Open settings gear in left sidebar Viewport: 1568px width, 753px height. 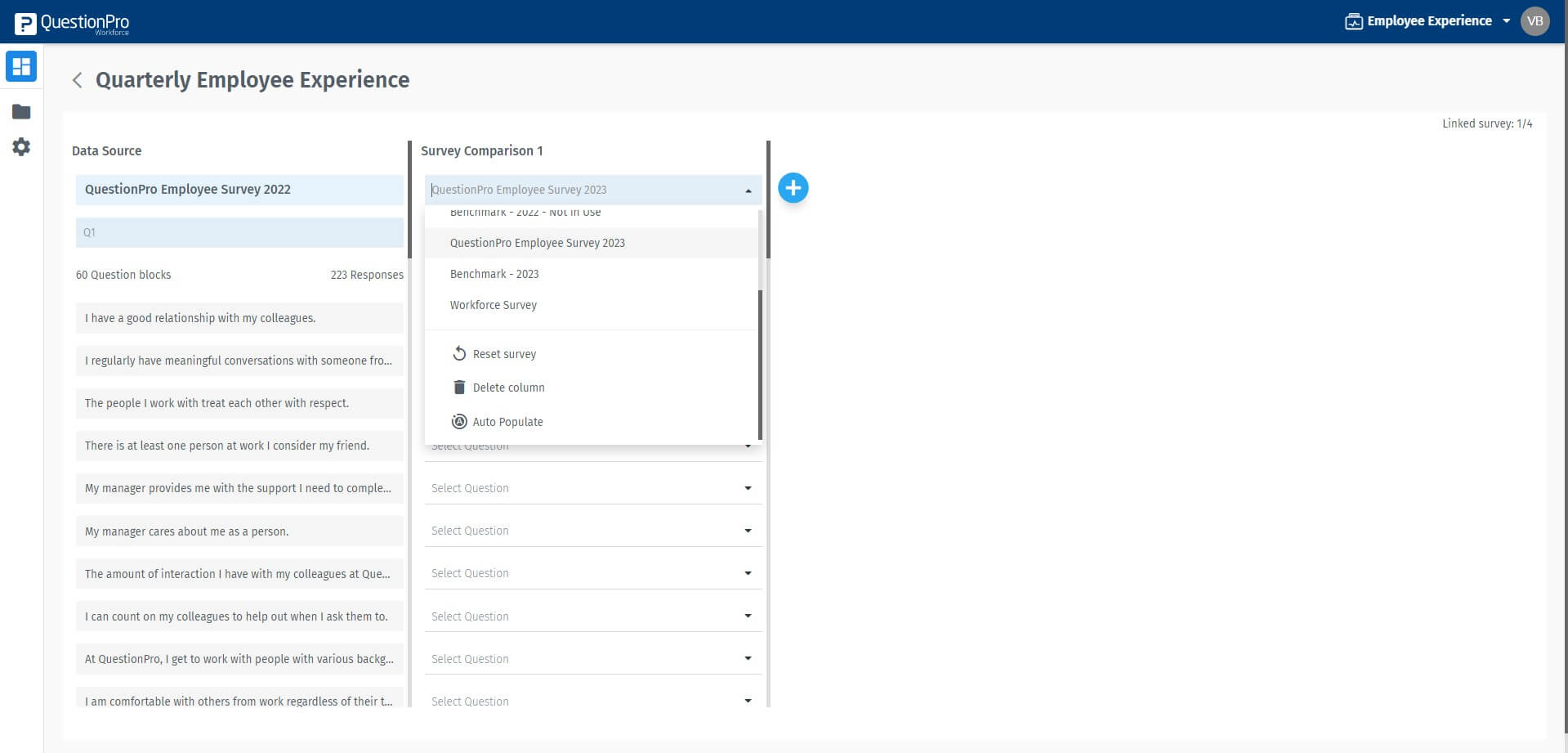click(x=21, y=147)
